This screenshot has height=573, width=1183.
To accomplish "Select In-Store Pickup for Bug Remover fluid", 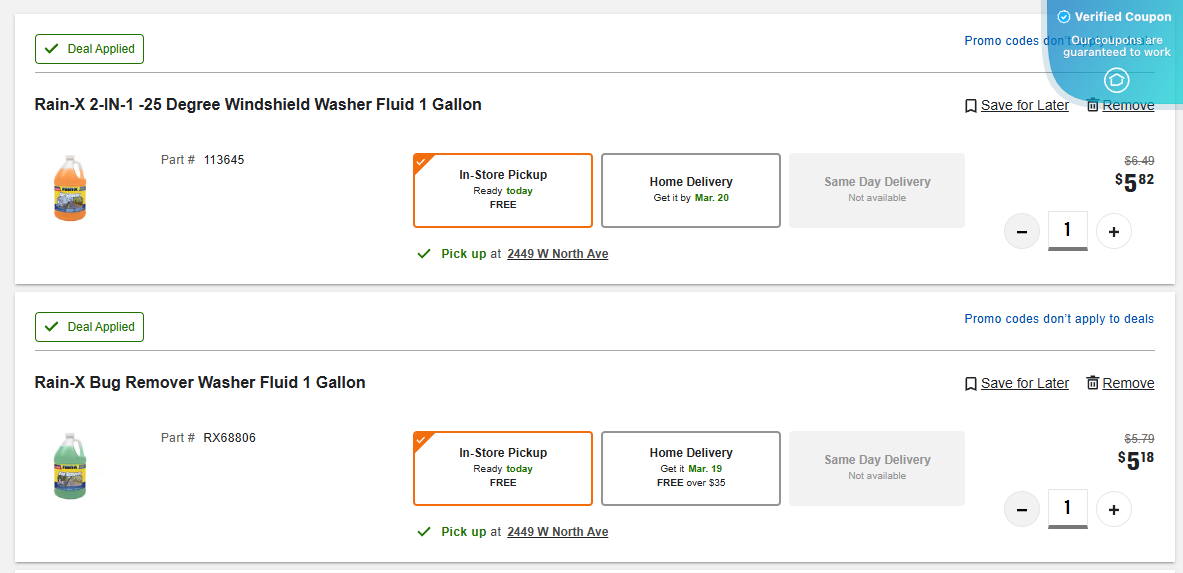I will [502, 468].
